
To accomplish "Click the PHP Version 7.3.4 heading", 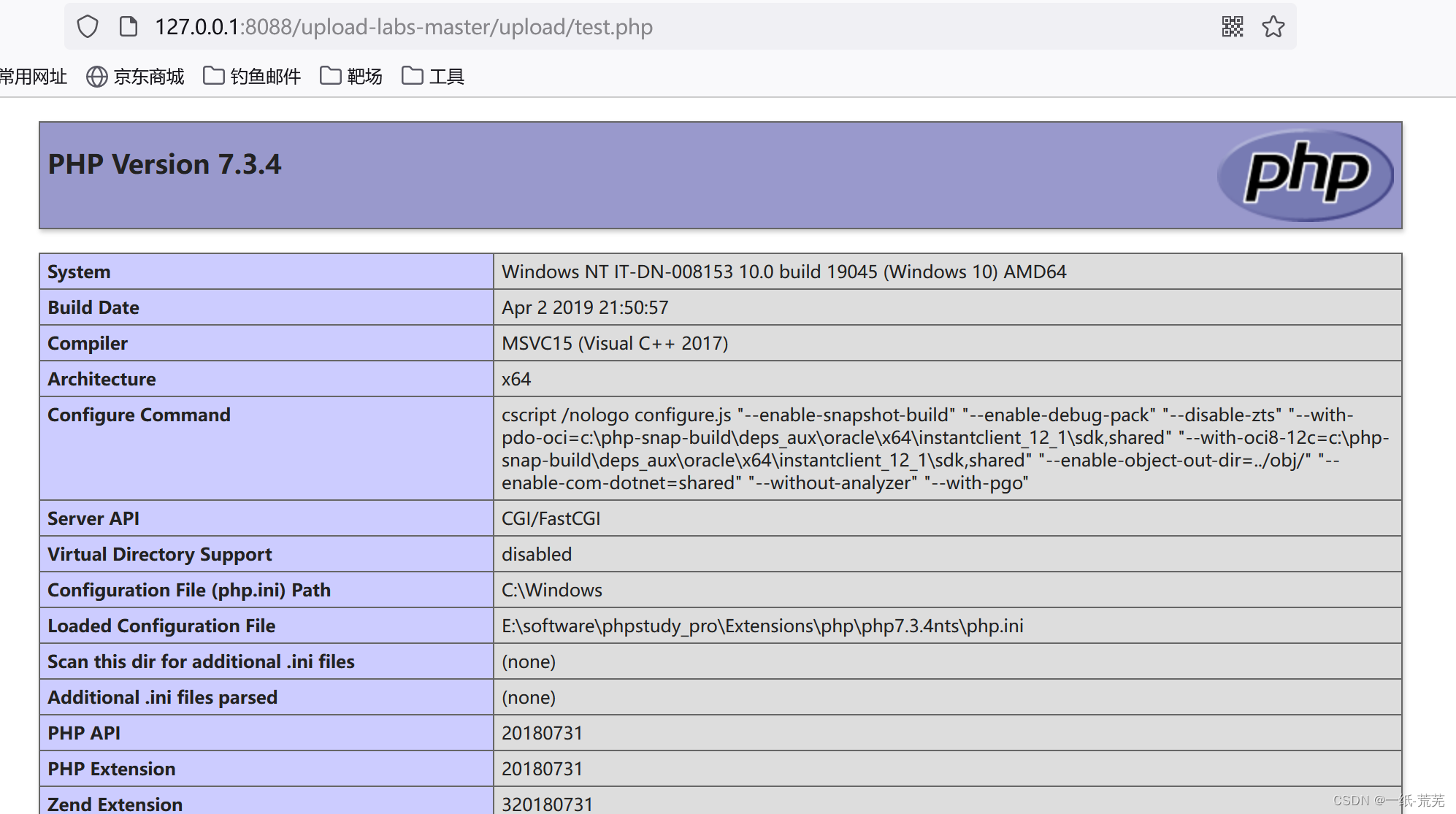I will coord(164,164).
